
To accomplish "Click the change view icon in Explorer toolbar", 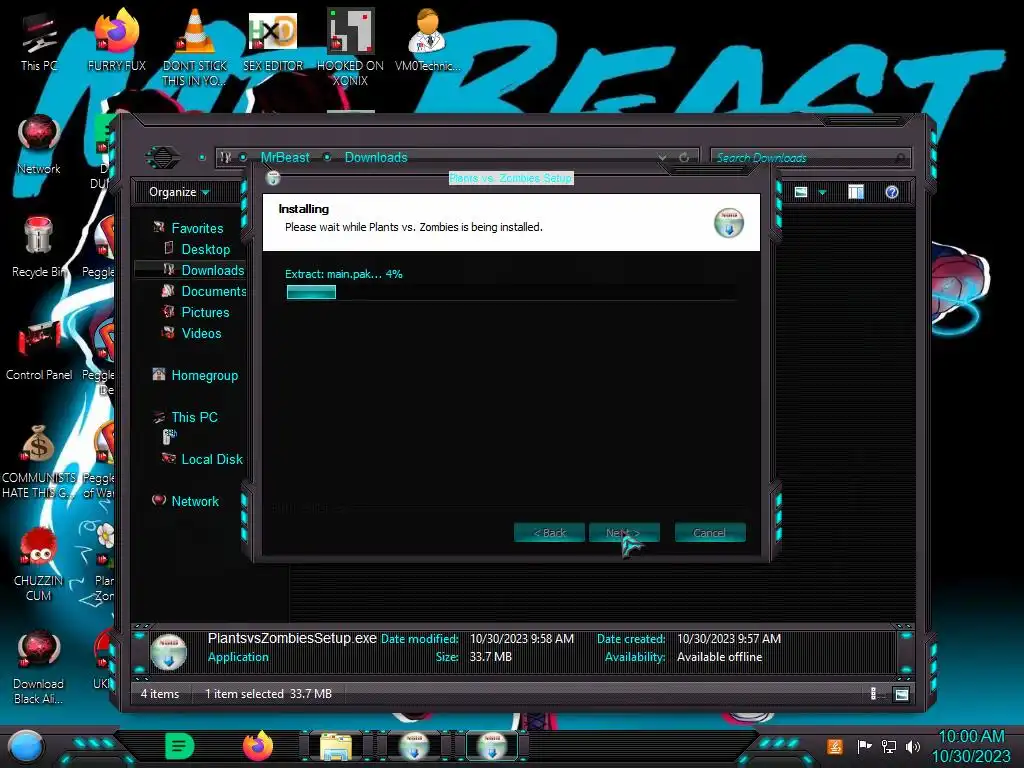I will [801, 192].
